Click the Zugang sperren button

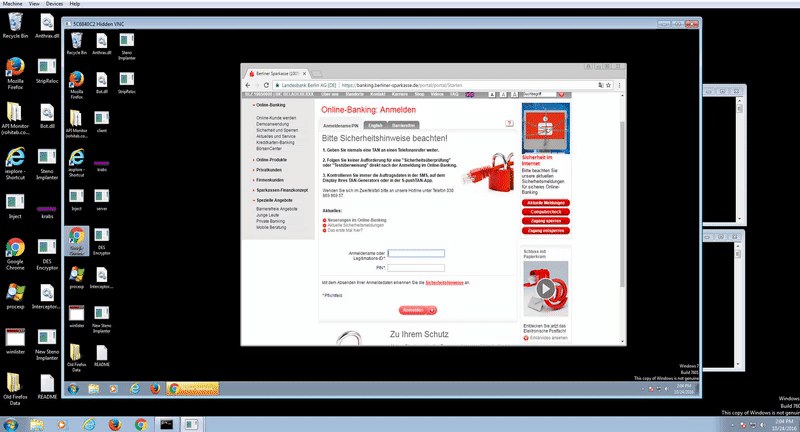tap(545, 221)
